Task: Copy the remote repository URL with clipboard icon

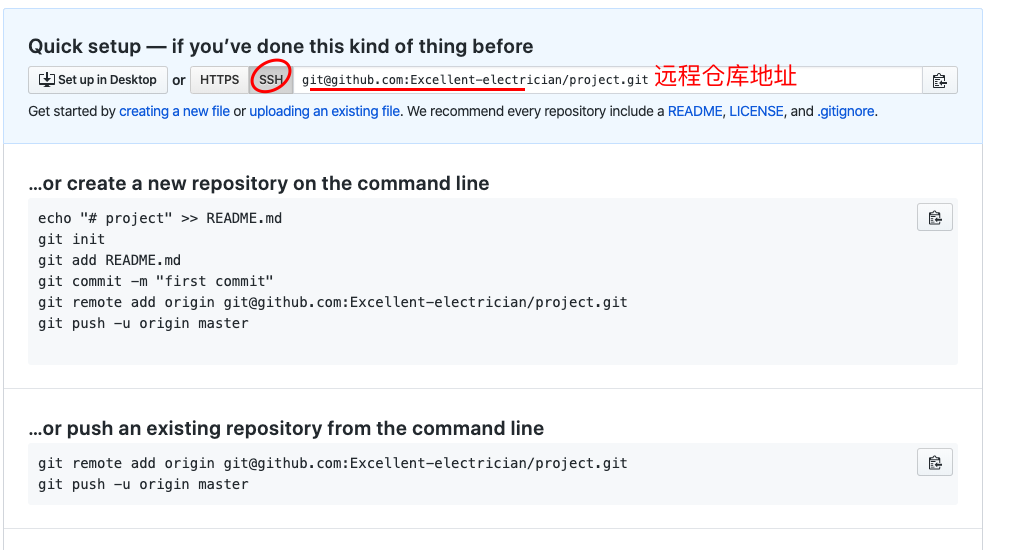Action: (x=939, y=80)
